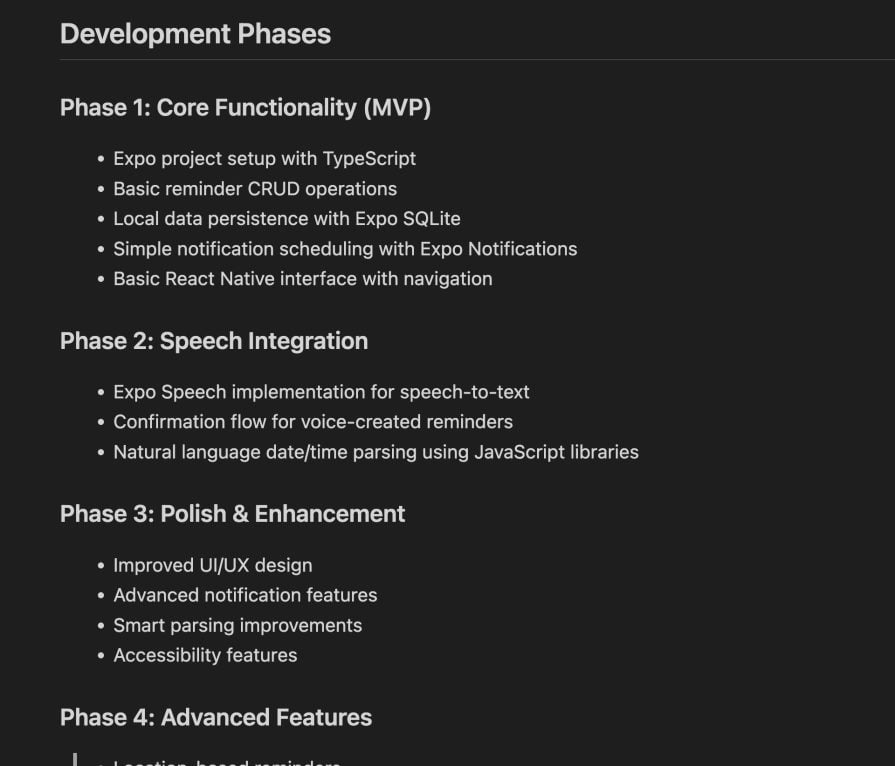Click the word SQLite in the persistence bullet
Screen dimensions: 895x766
pyautogui.click(x=430, y=219)
